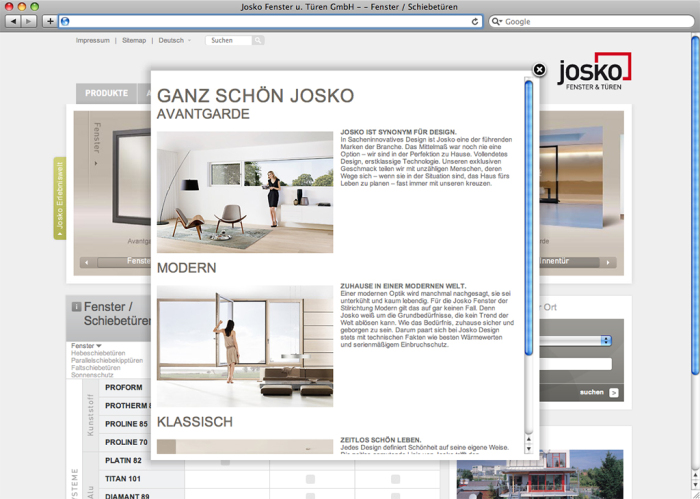Select the Innentür carousel label

(554, 261)
